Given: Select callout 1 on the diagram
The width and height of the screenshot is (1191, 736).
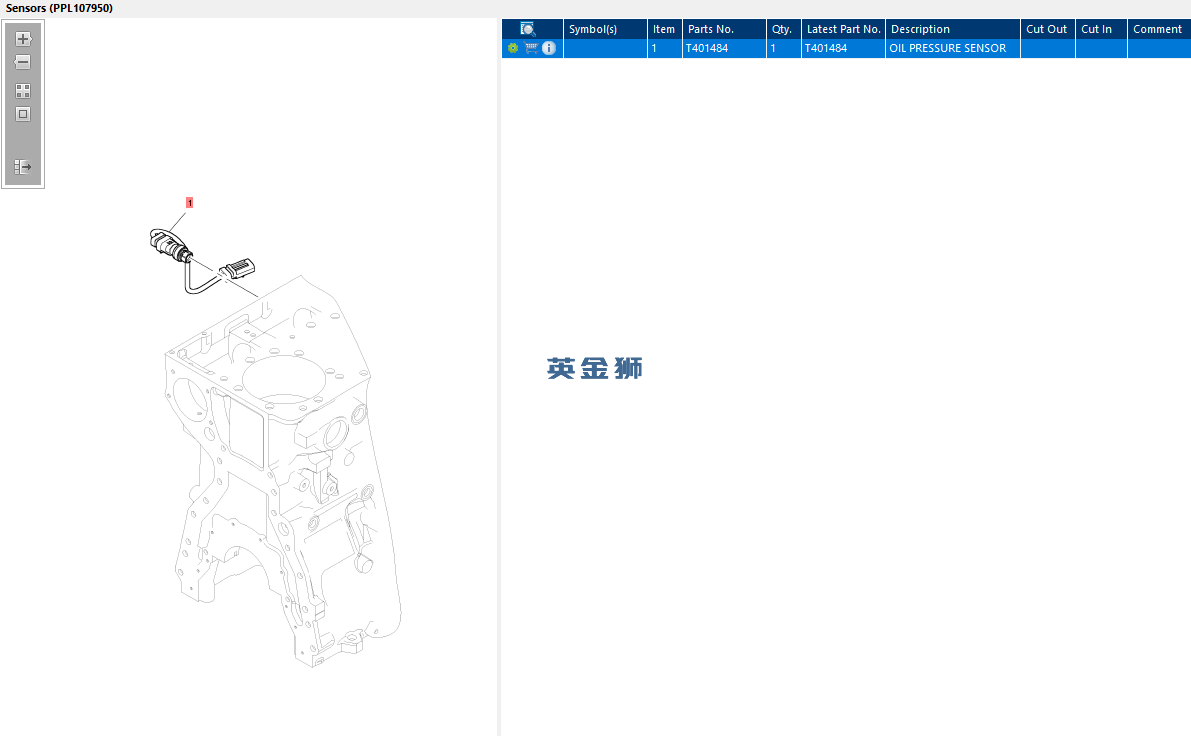Looking at the screenshot, I should [x=189, y=203].
